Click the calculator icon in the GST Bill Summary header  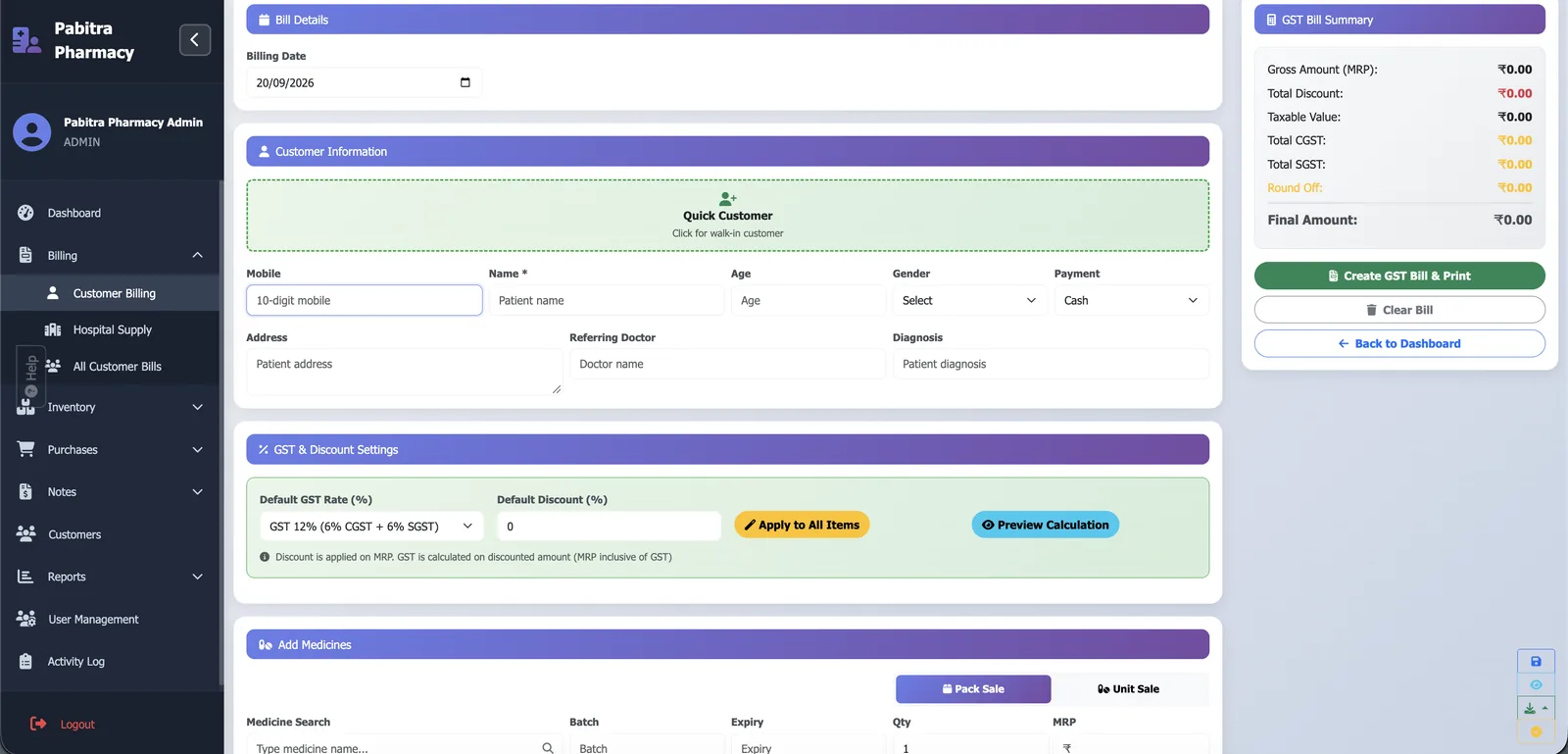[x=1271, y=20]
